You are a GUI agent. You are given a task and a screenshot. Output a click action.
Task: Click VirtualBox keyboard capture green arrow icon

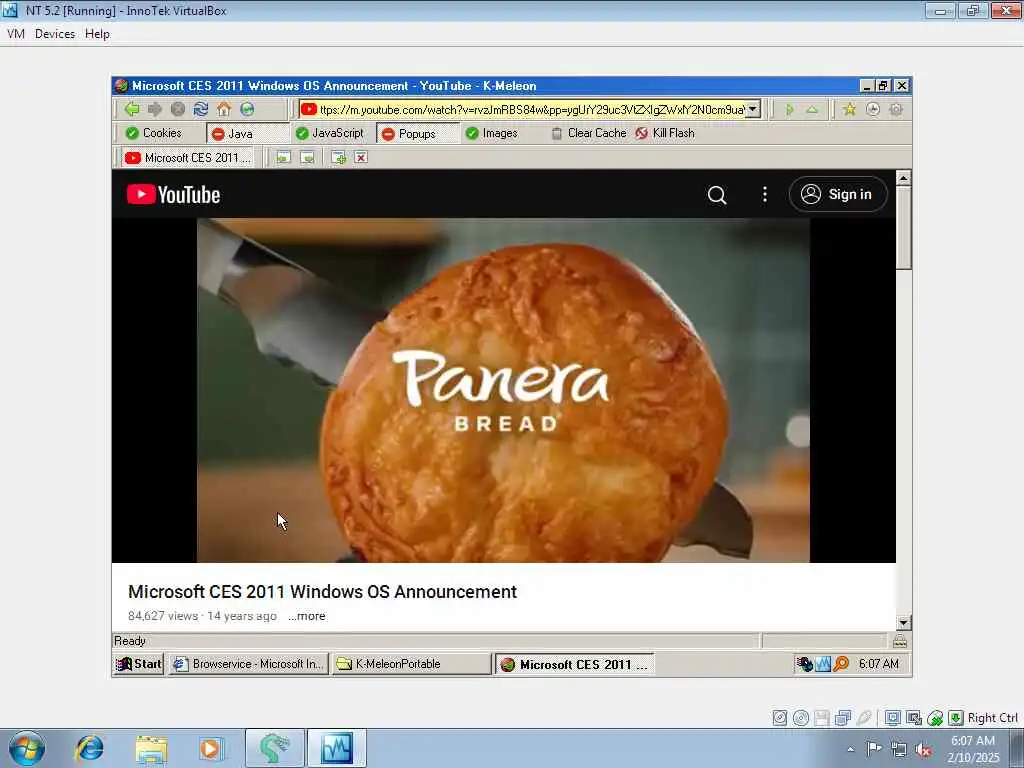955,718
